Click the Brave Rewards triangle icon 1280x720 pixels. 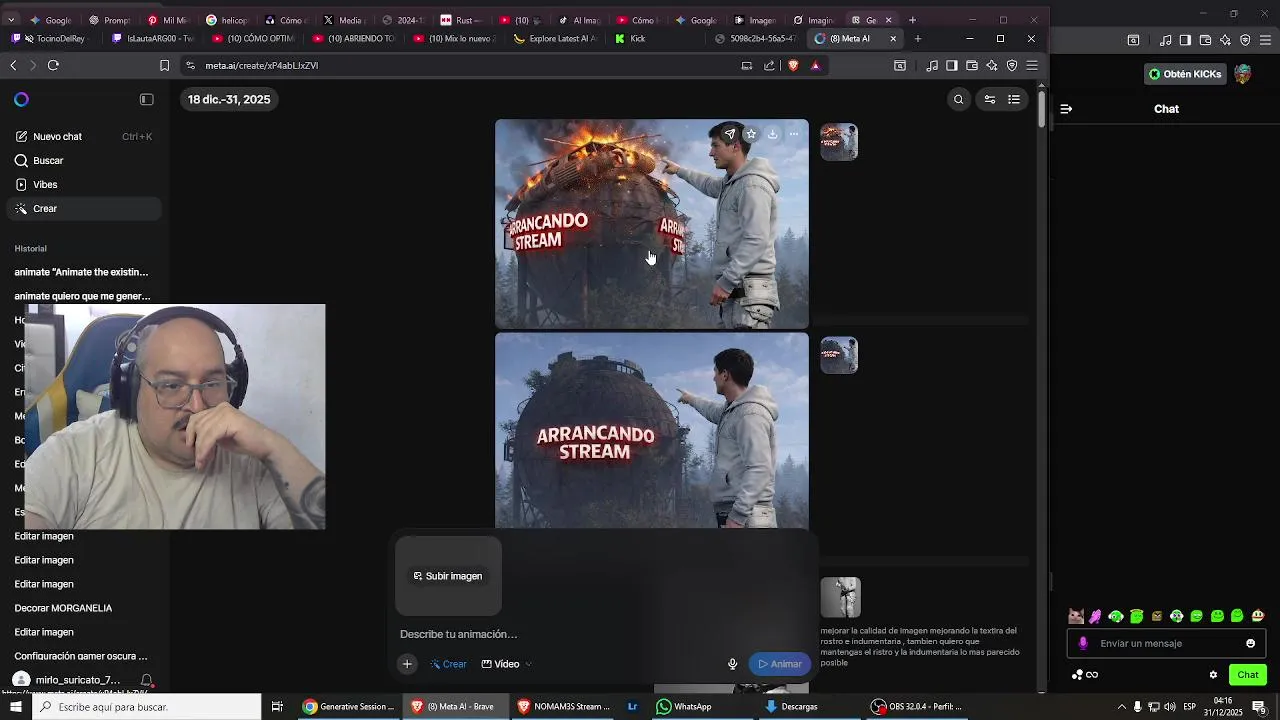click(x=816, y=65)
